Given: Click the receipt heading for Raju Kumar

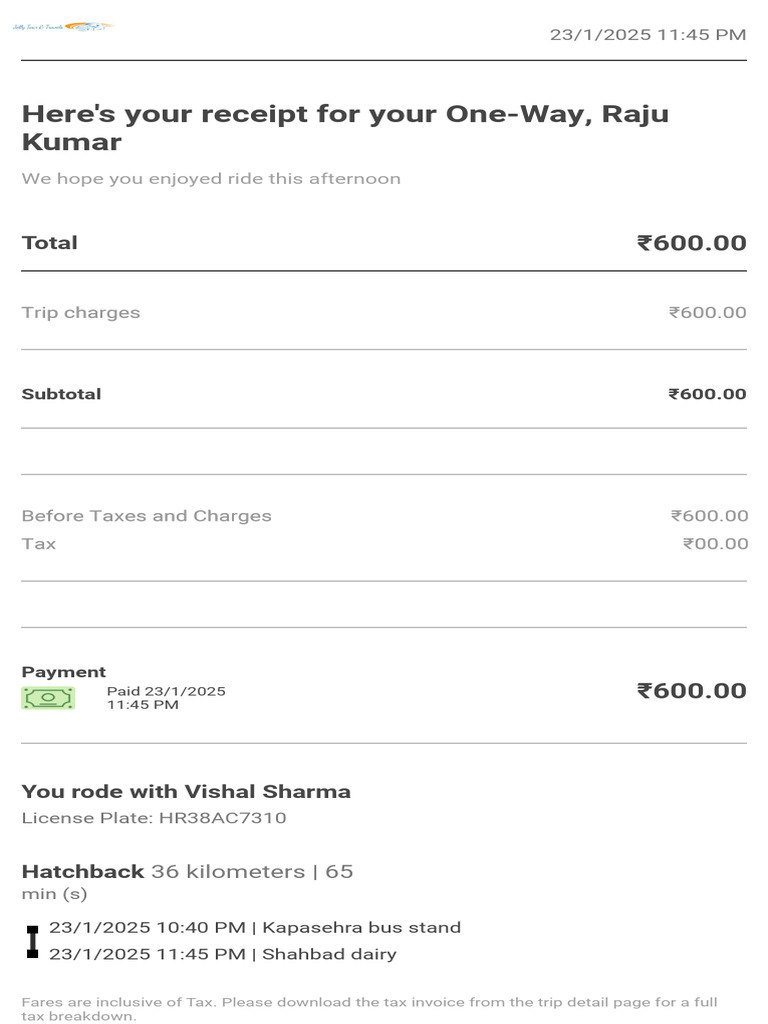Looking at the screenshot, I should pos(345,127).
